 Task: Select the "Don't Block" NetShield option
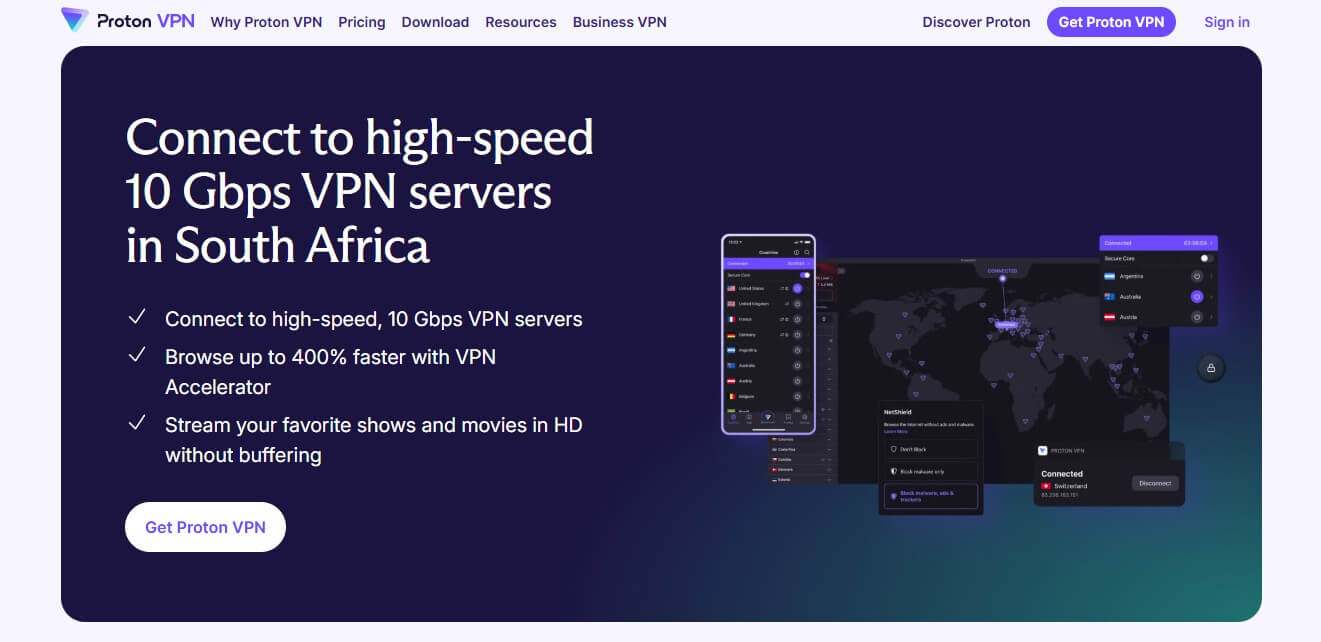pos(914,449)
